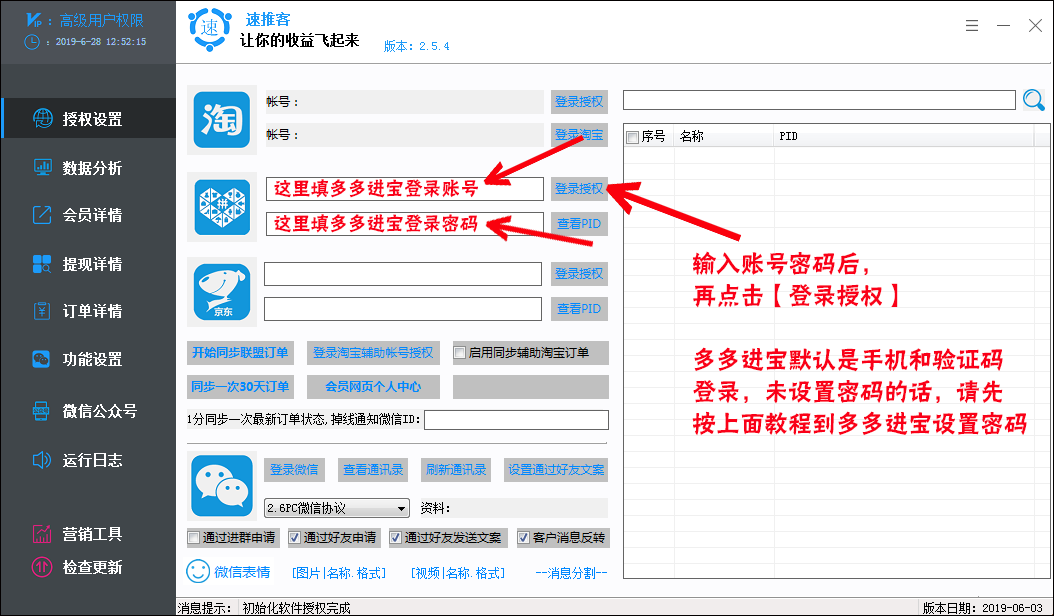1054x616 pixels.
Task: Click the VIP 高级用户权限 badge icon
Action: point(34,20)
